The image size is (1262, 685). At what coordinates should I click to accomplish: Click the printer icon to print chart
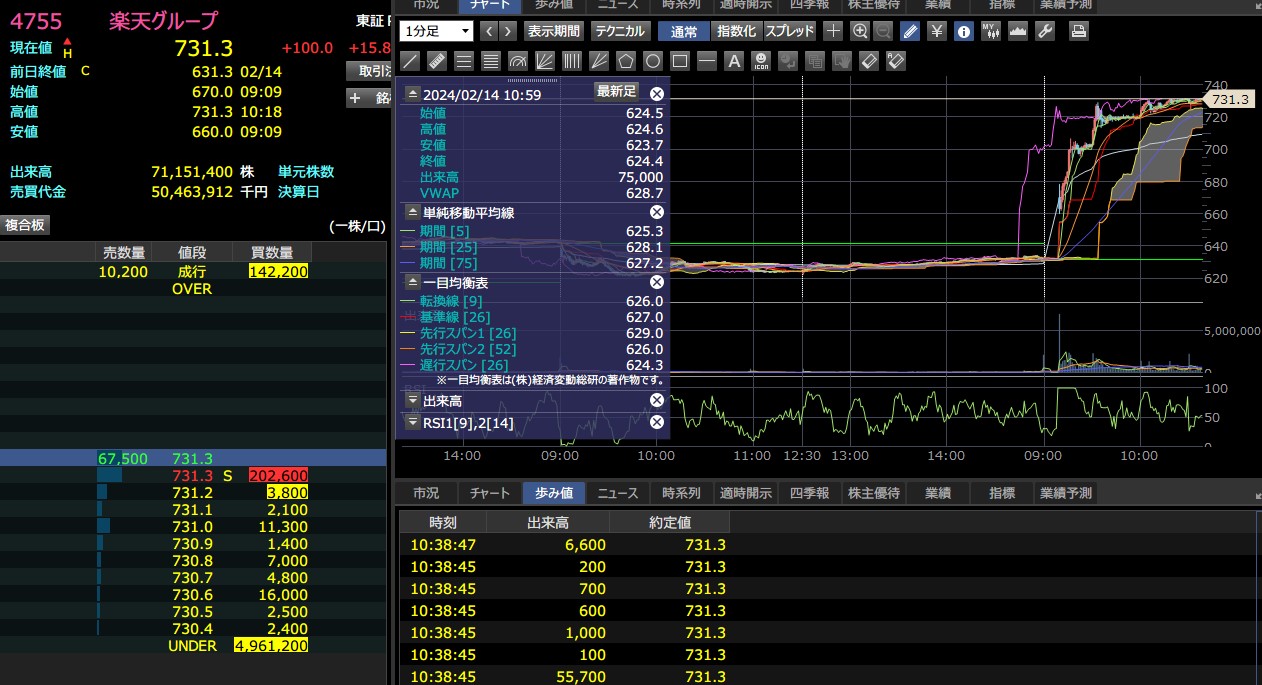click(1079, 31)
